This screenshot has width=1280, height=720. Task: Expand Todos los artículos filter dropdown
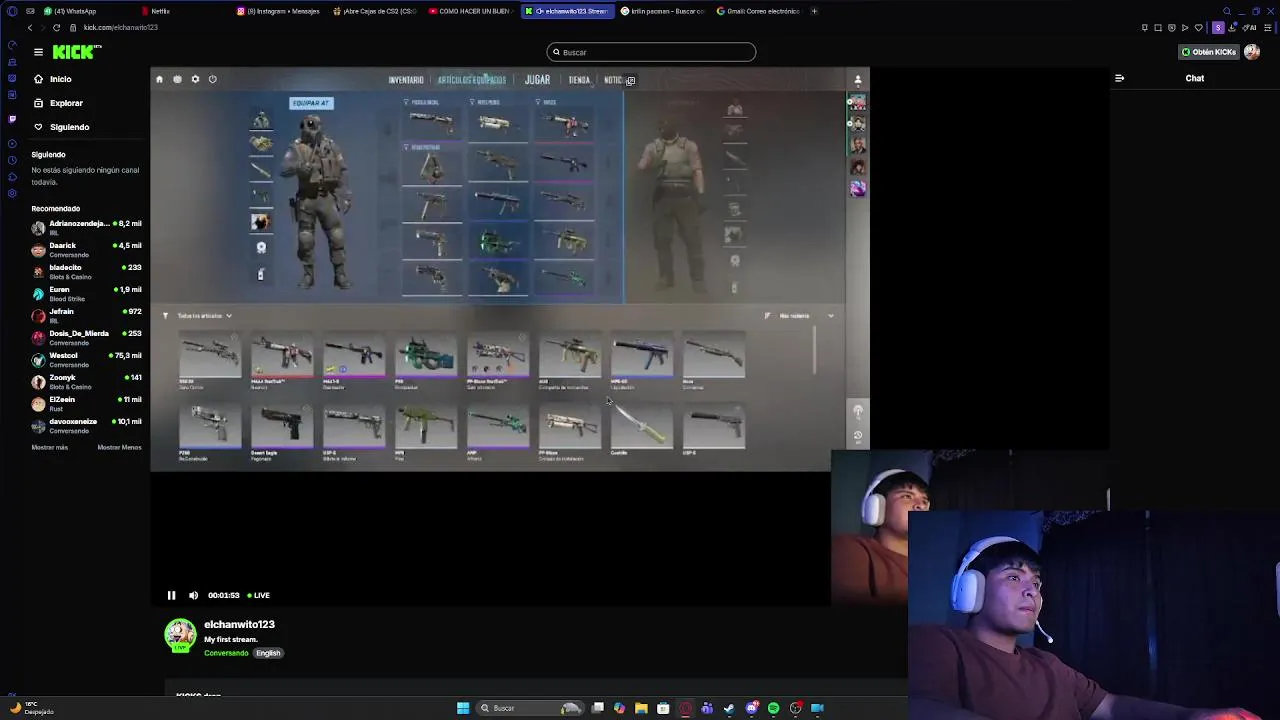pos(204,316)
